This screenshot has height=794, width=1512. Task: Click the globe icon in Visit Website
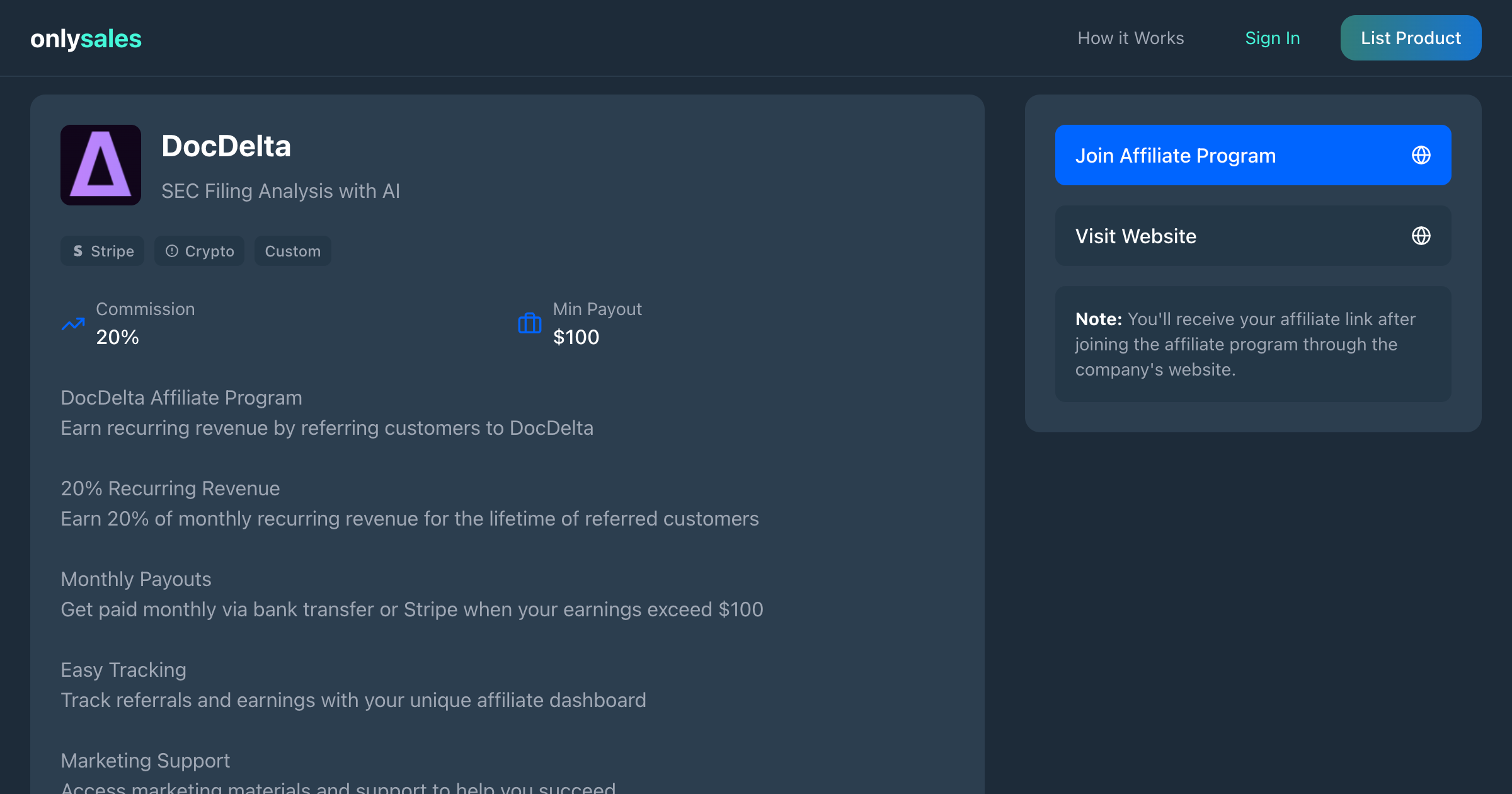coord(1421,236)
